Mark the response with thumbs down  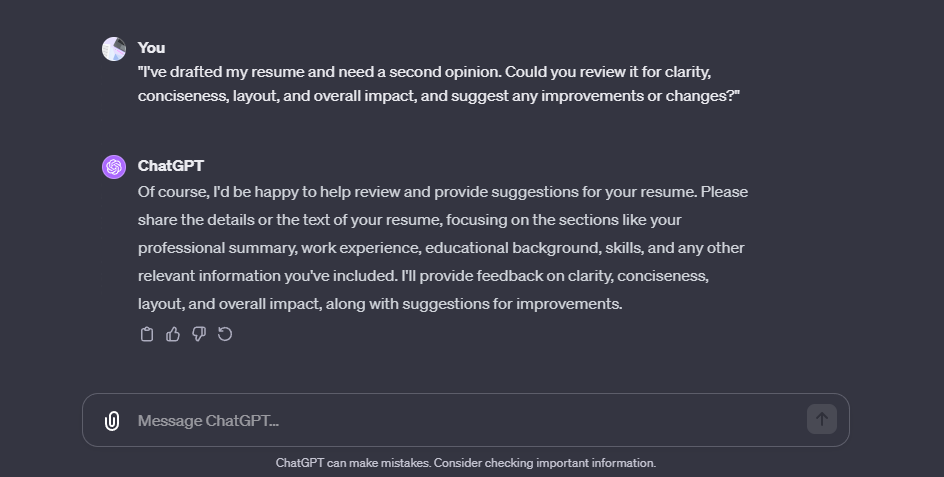[199, 334]
